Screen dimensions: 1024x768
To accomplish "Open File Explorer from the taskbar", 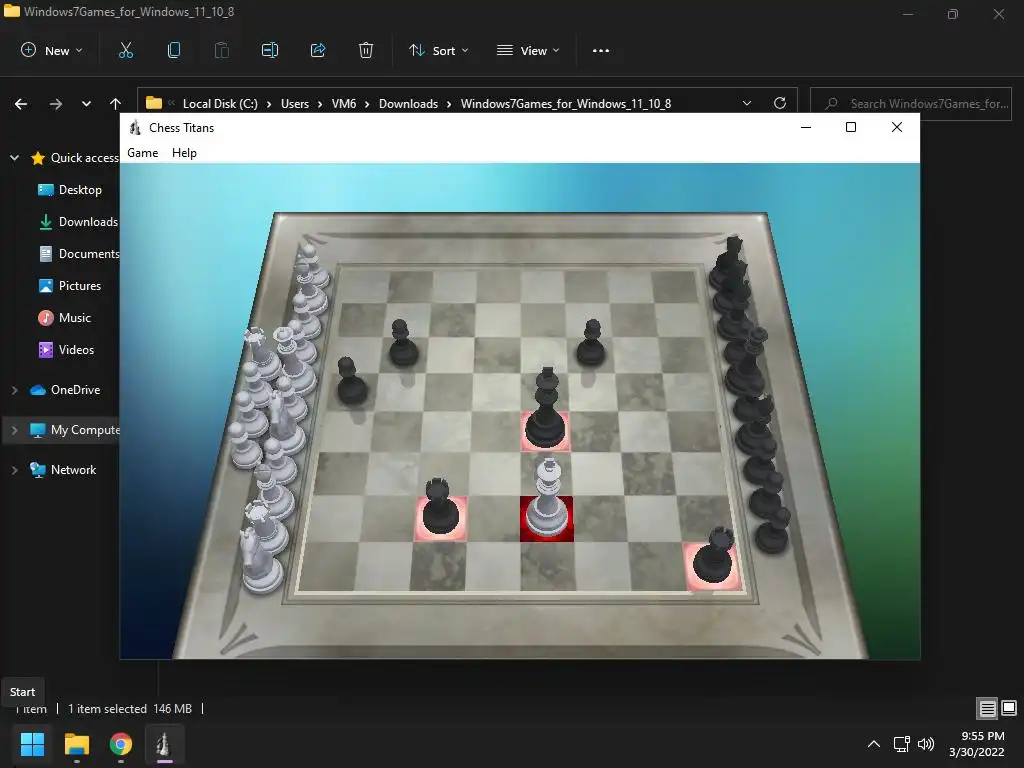I will tap(76, 744).
